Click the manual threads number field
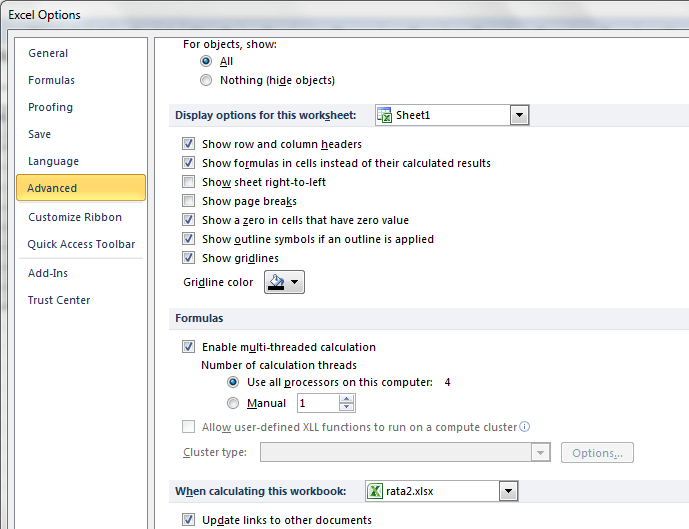Image resolution: width=689 pixels, height=529 pixels. coord(317,404)
